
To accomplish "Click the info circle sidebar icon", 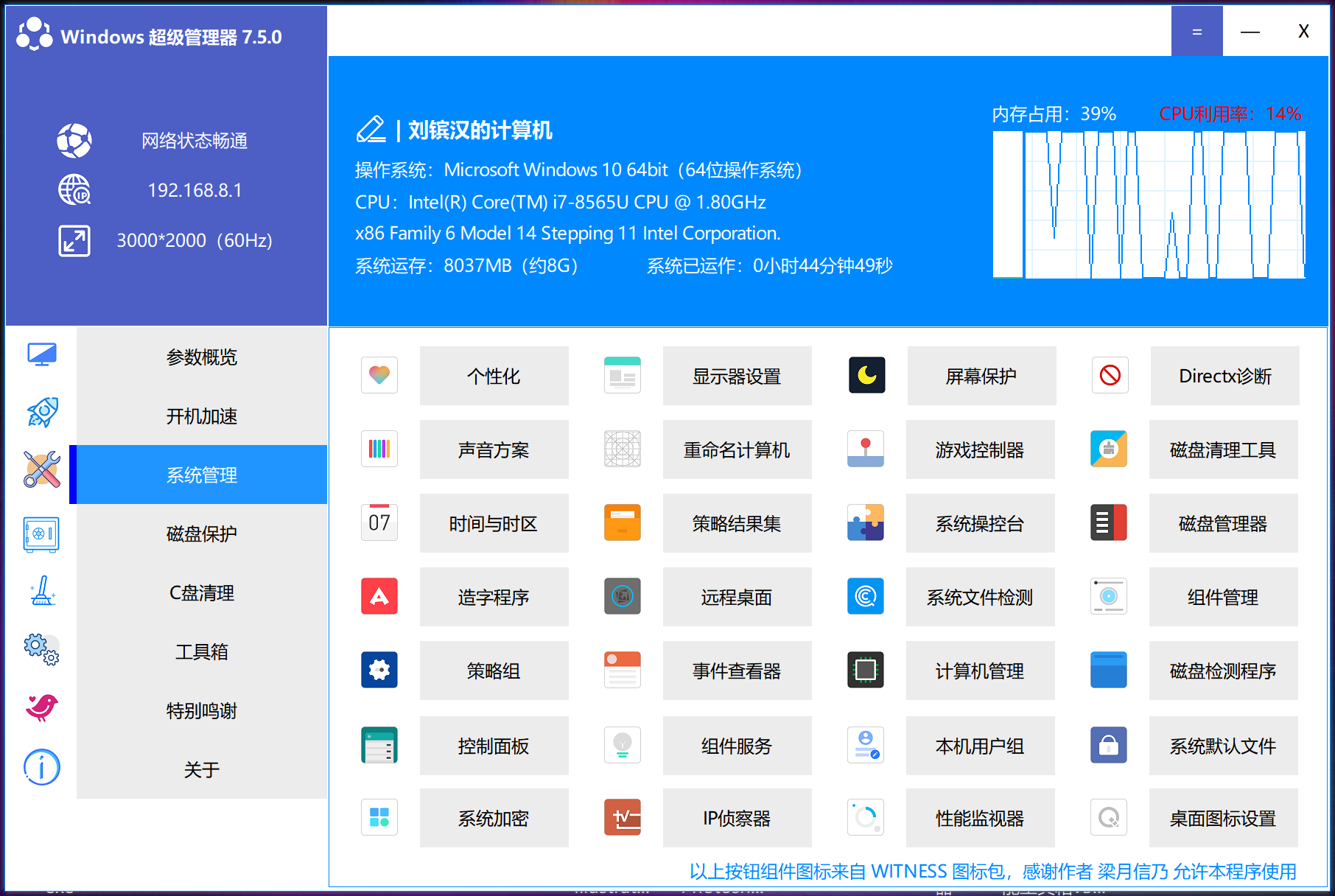I will pyautogui.click(x=42, y=768).
